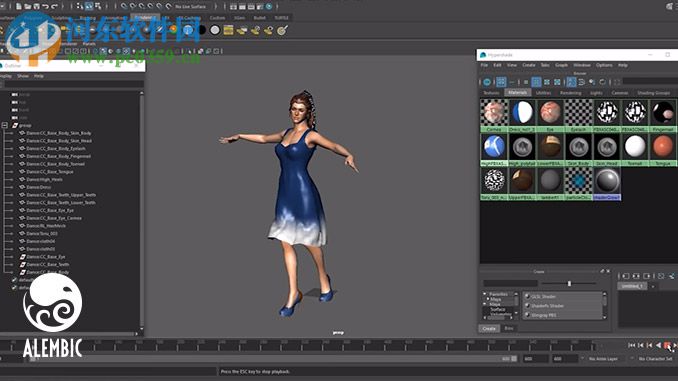Open the No Anim Layer dropdown
The width and height of the screenshot is (678, 381).
(603, 359)
